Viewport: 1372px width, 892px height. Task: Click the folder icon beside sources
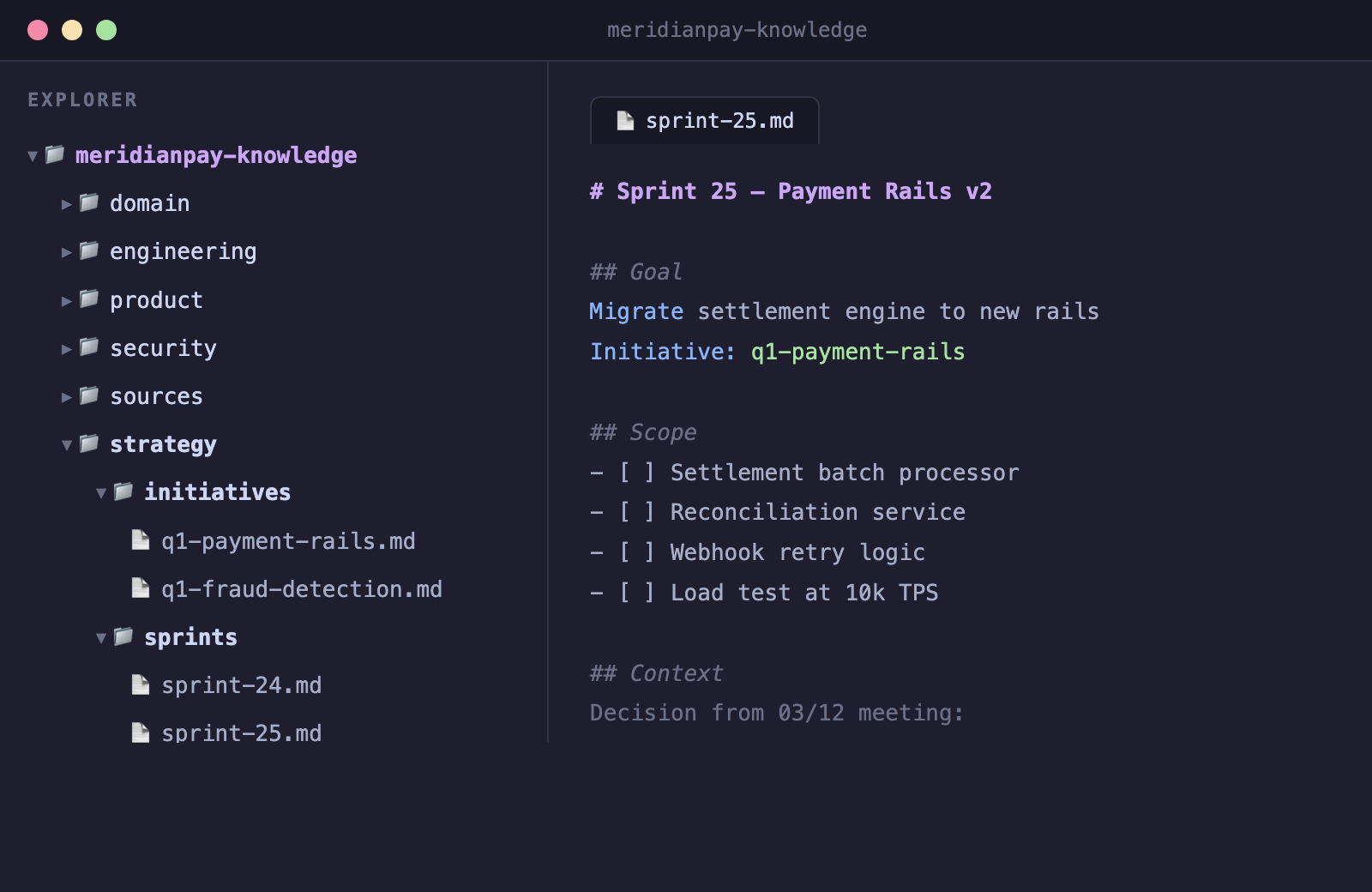coord(88,396)
